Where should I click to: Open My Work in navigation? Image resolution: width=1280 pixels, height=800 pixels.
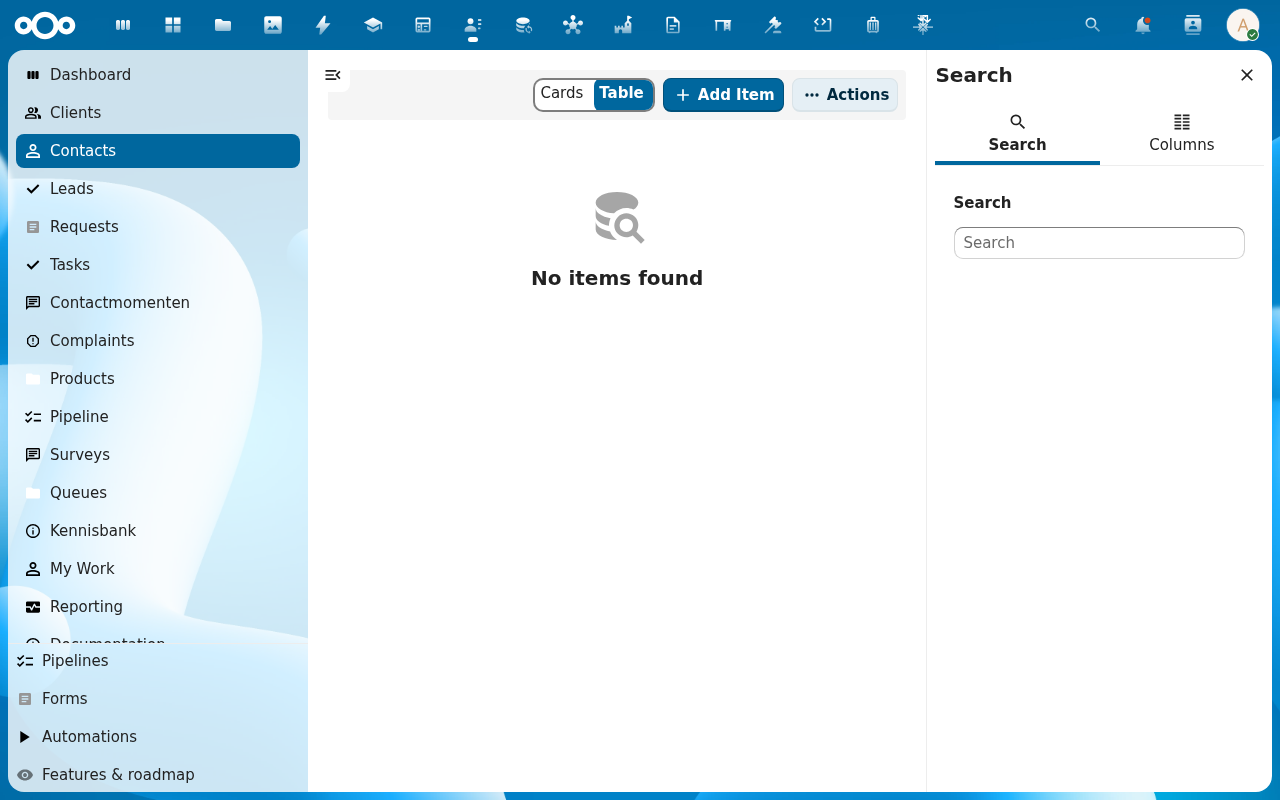pyautogui.click(x=158, y=569)
